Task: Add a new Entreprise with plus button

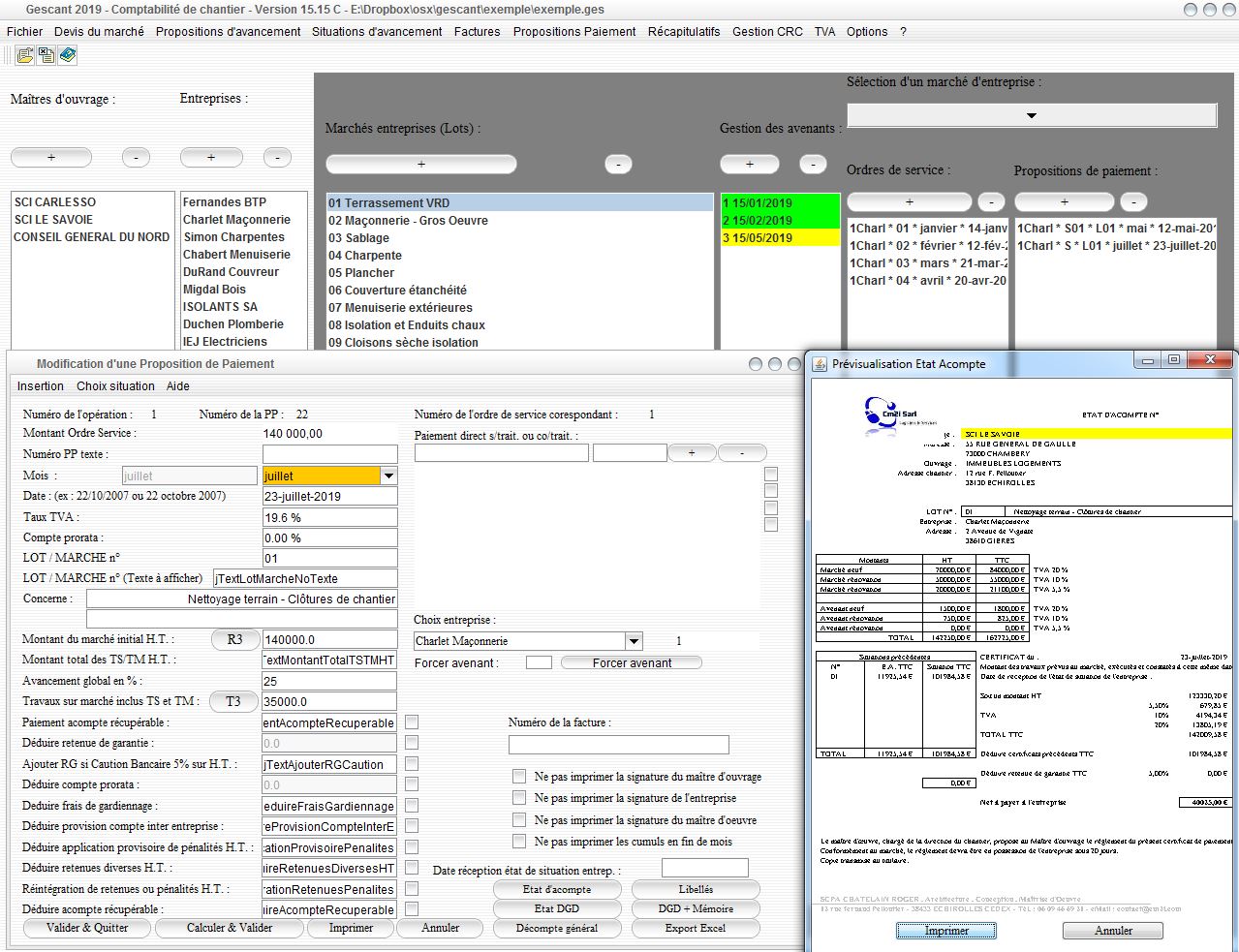Action: pyautogui.click(x=211, y=157)
